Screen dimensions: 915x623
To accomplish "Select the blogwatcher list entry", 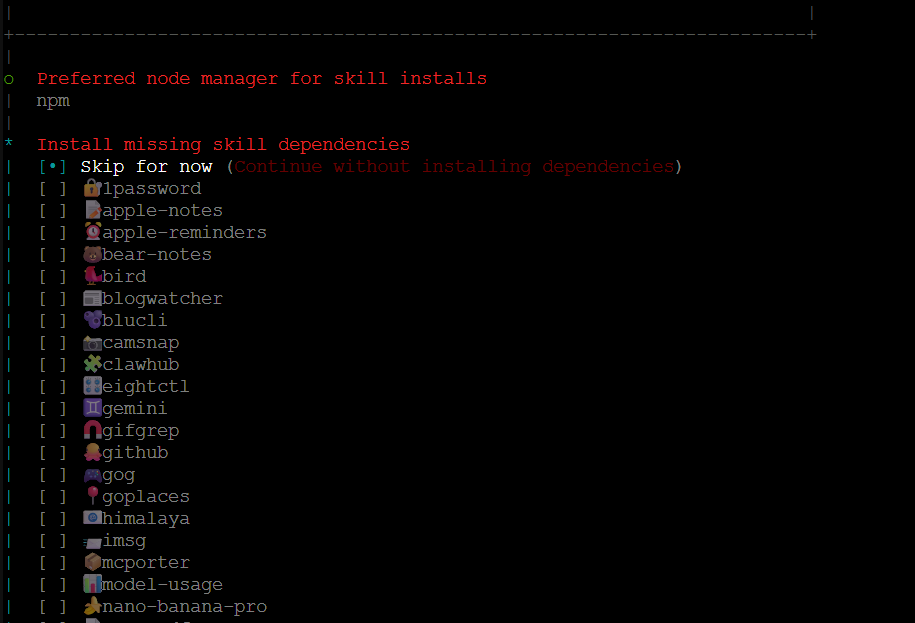I will click(162, 298).
